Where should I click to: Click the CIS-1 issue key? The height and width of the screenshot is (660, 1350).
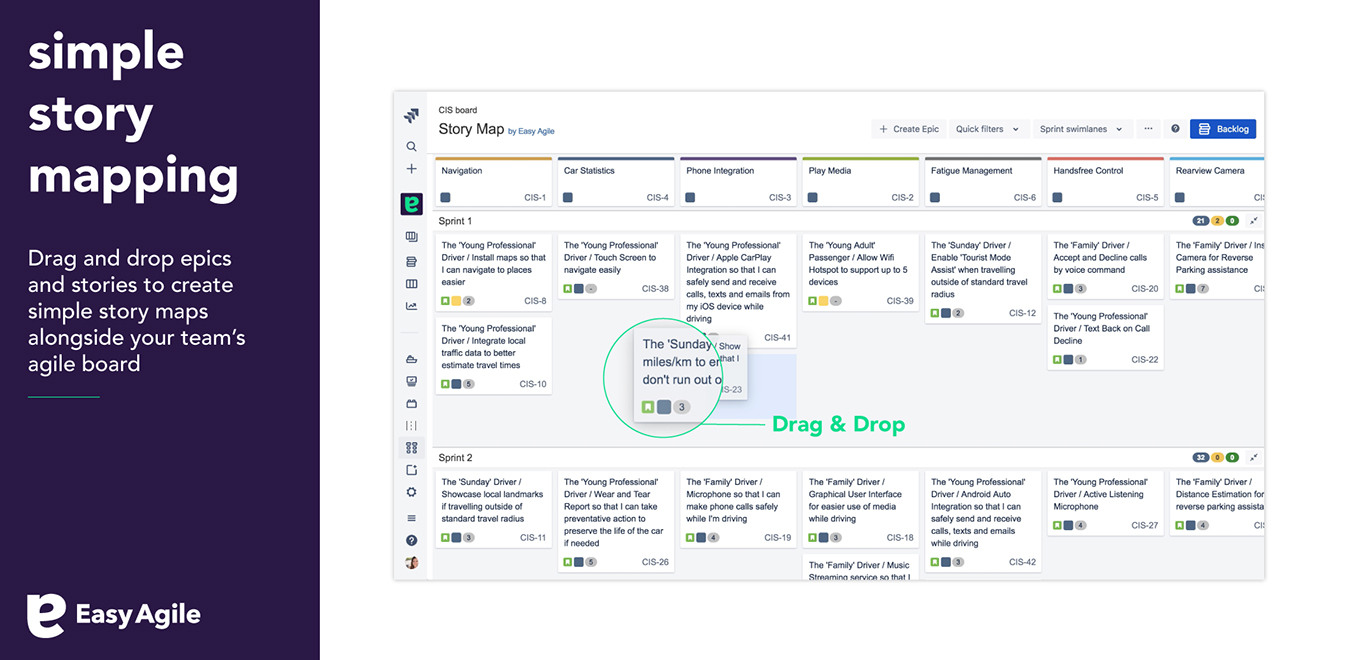click(x=535, y=198)
